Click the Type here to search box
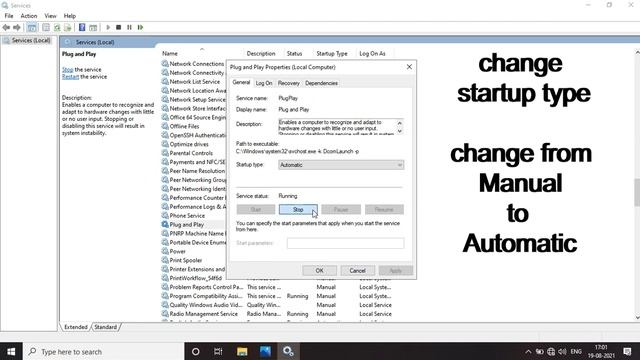 coord(103,351)
